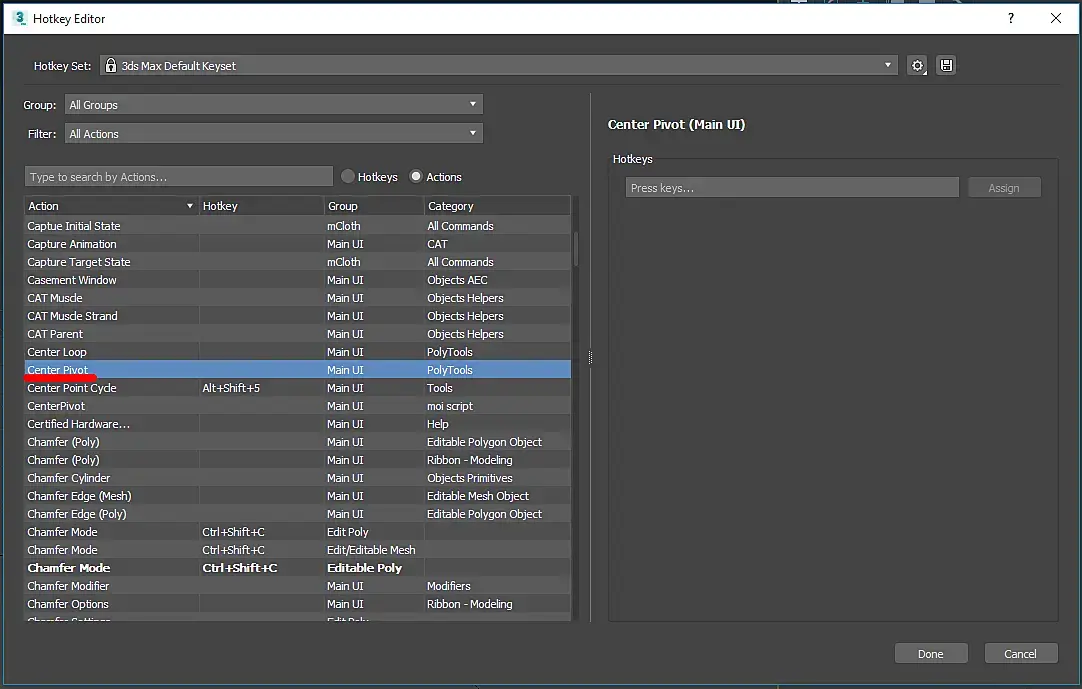Expand the Filter All Actions dropdown
Image resolution: width=1082 pixels, height=689 pixels.
point(274,134)
